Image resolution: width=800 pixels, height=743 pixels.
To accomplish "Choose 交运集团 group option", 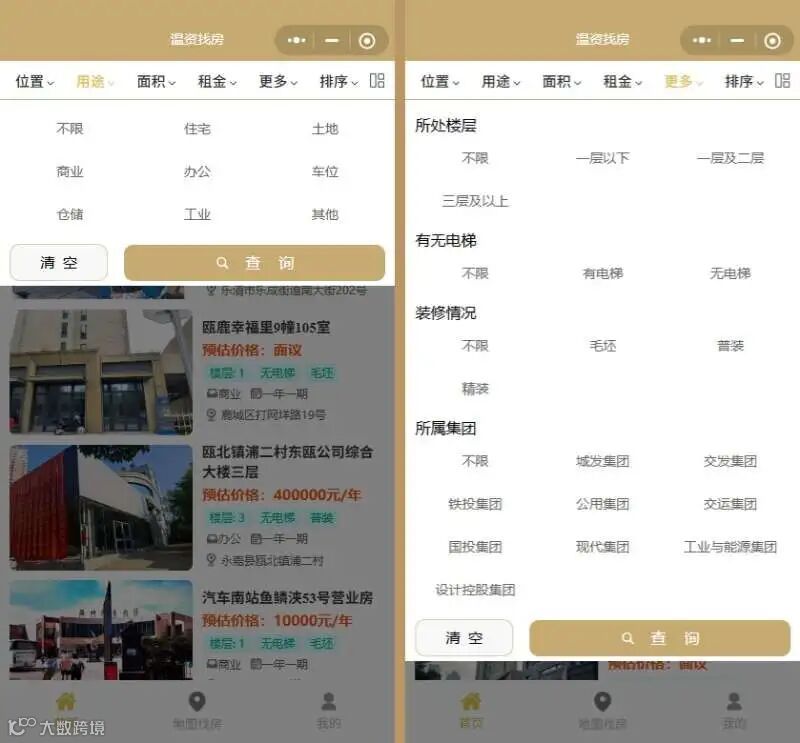I will pos(730,504).
